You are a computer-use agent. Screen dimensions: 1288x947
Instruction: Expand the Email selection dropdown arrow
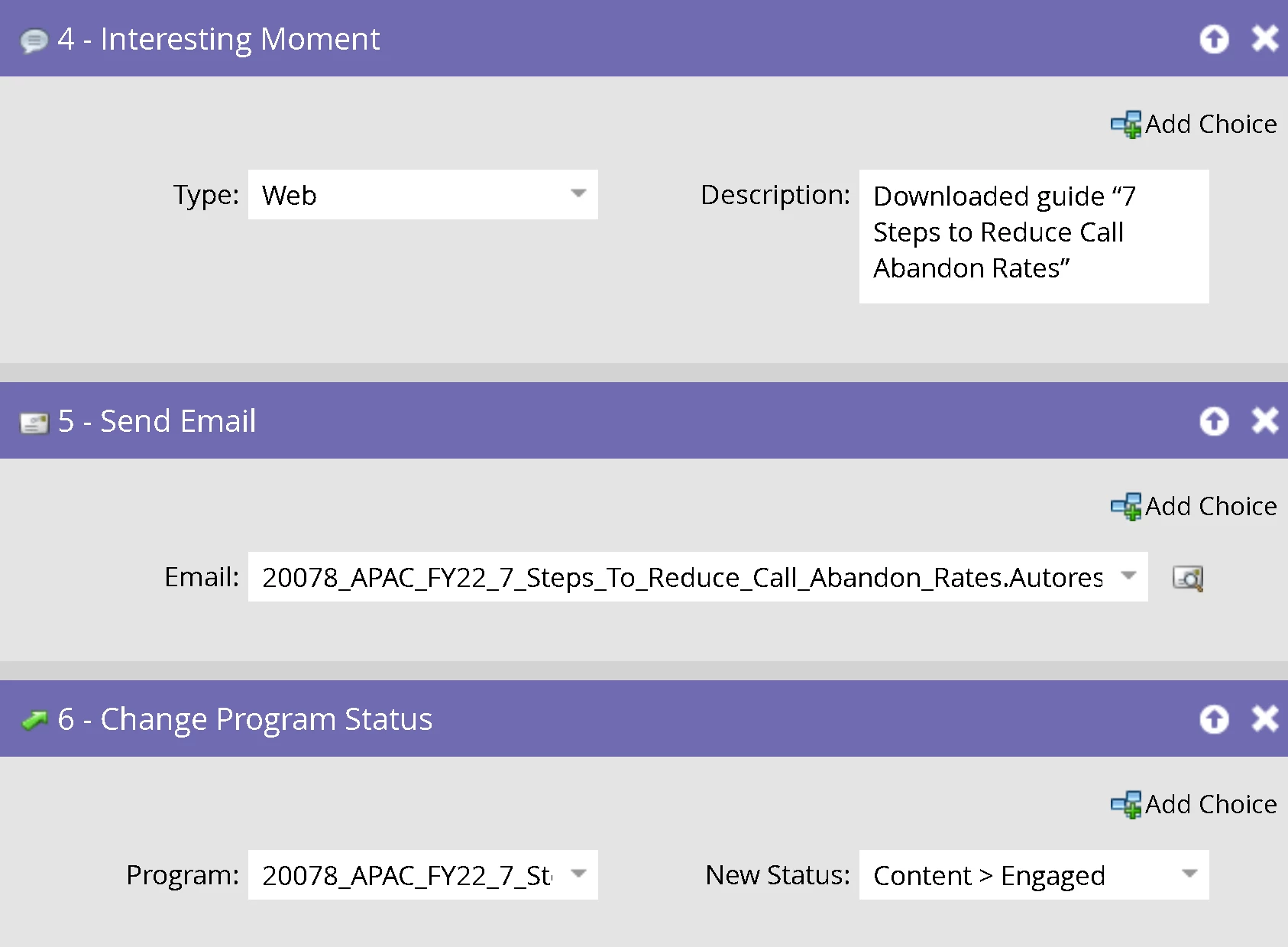(x=1128, y=576)
